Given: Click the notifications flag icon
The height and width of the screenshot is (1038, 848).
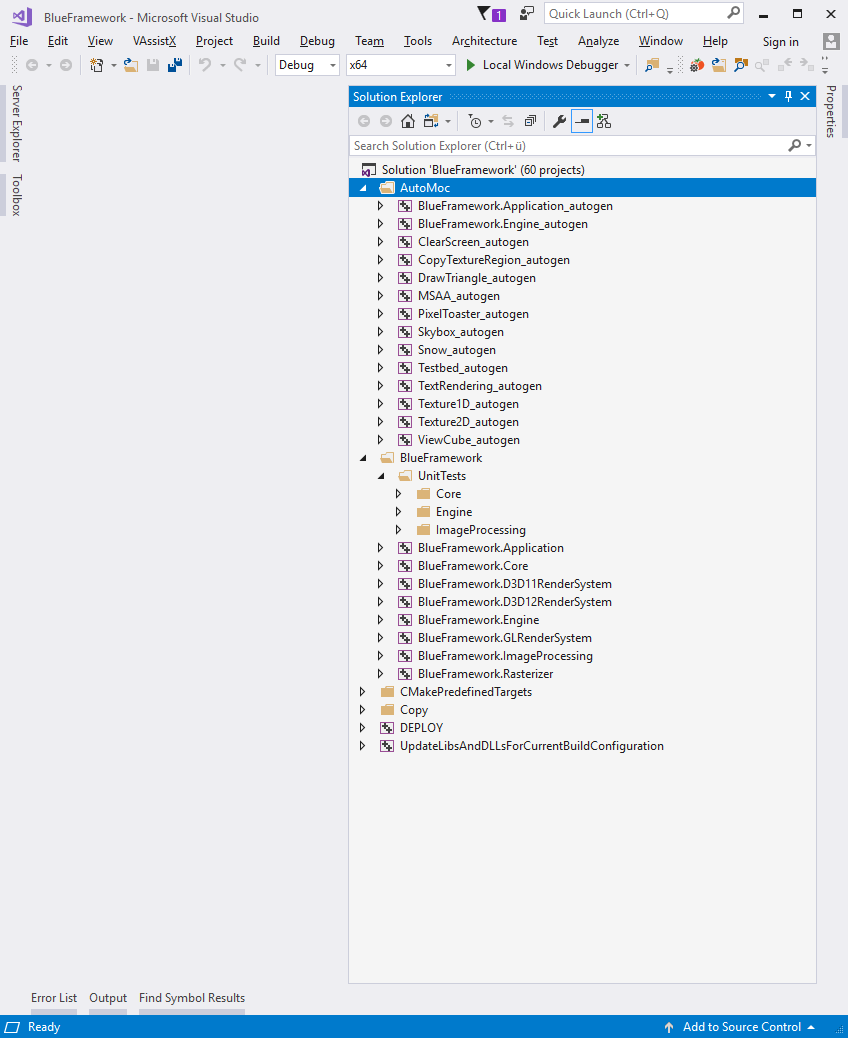Looking at the screenshot, I should coord(485,13).
